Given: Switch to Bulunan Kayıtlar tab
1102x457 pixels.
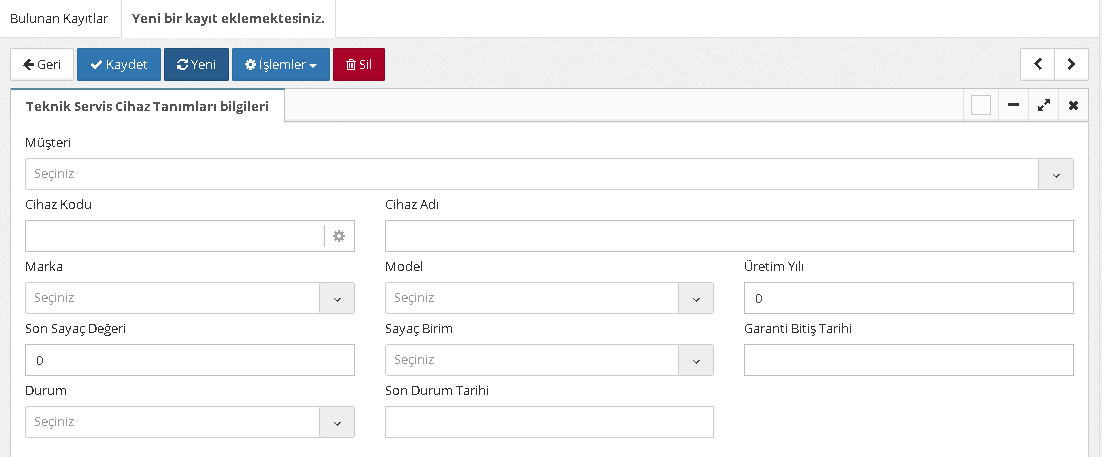Looking at the screenshot, I should [59, 18].
